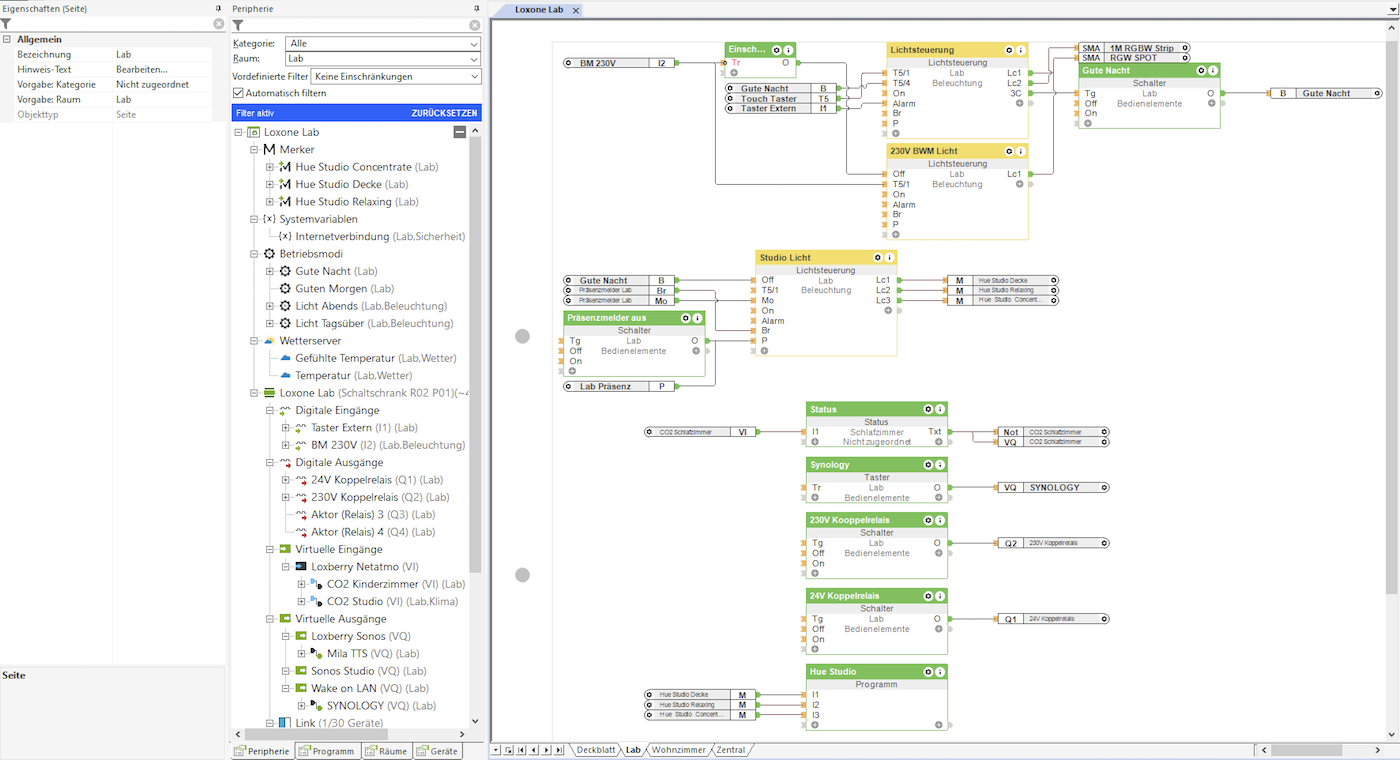Clear the Peripherie search filter
Screen dimensions: 1400x760
click(474, 25)
